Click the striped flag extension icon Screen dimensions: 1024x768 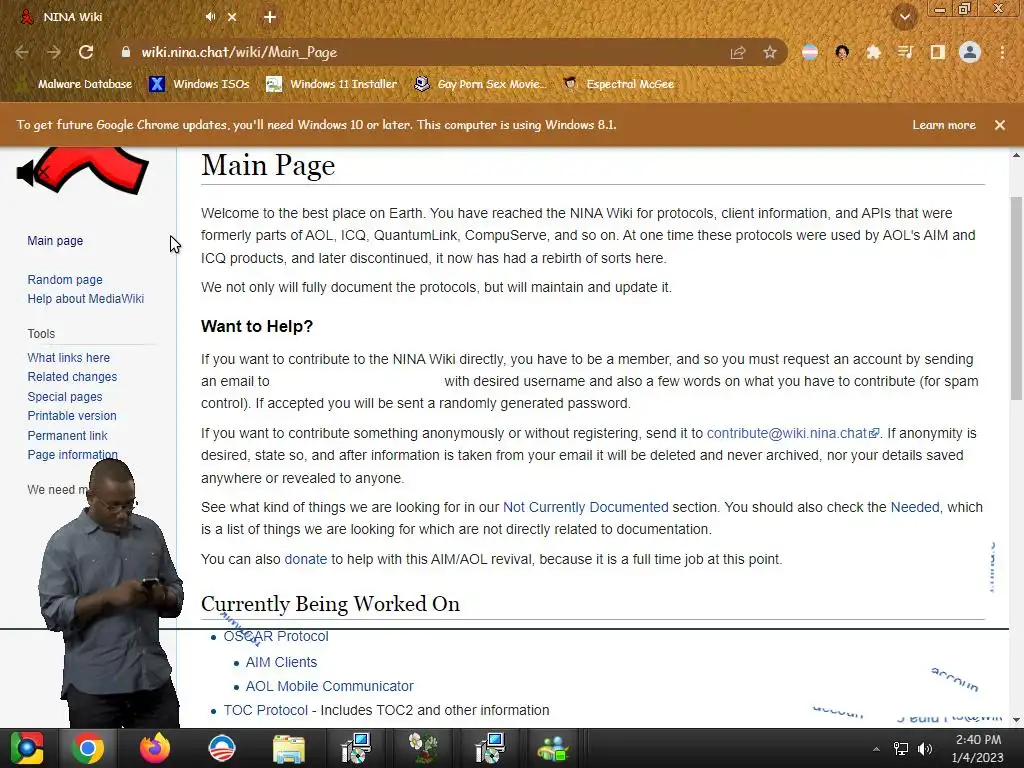(810, 52)
